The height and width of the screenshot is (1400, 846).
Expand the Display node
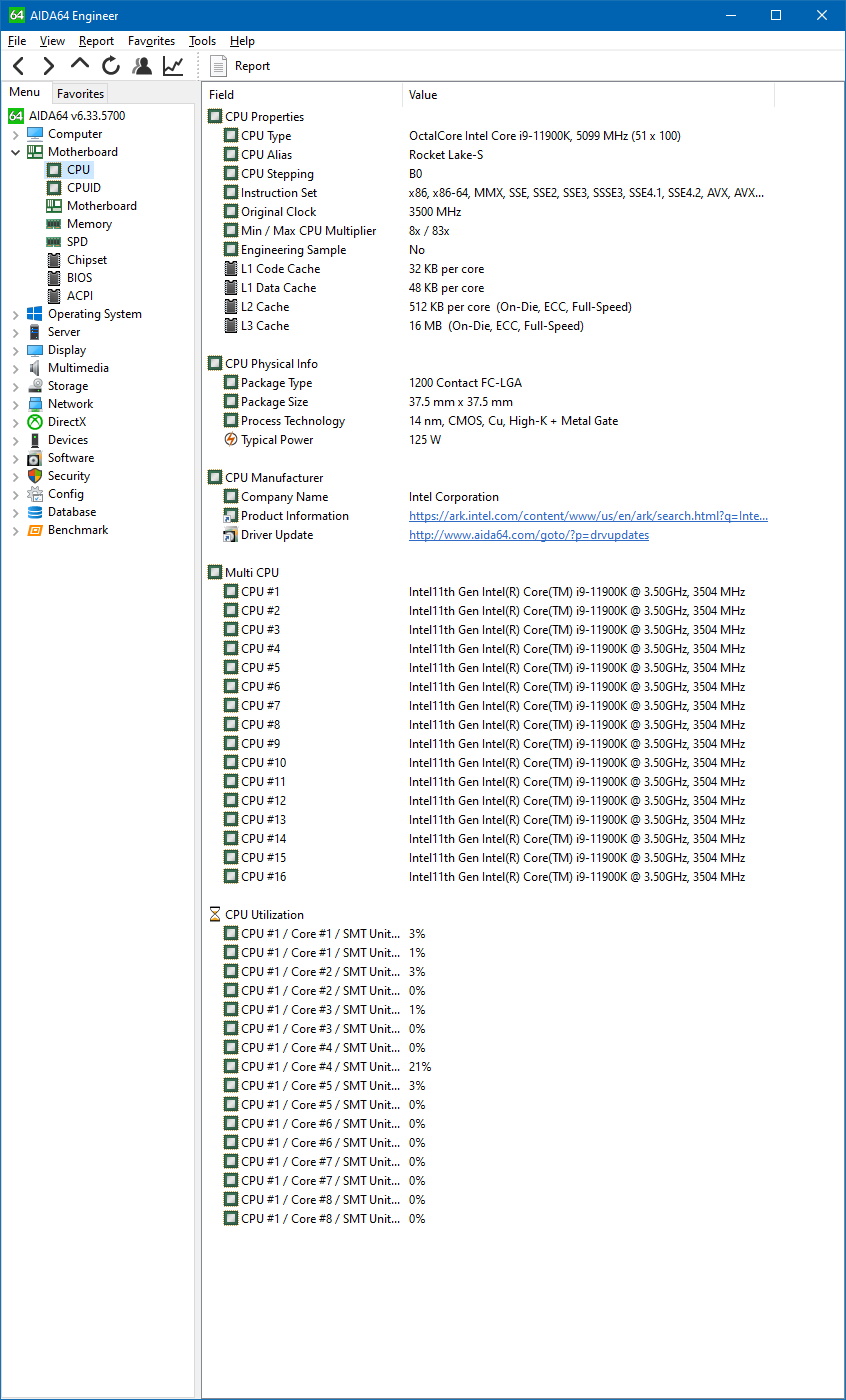pos(15,350)
